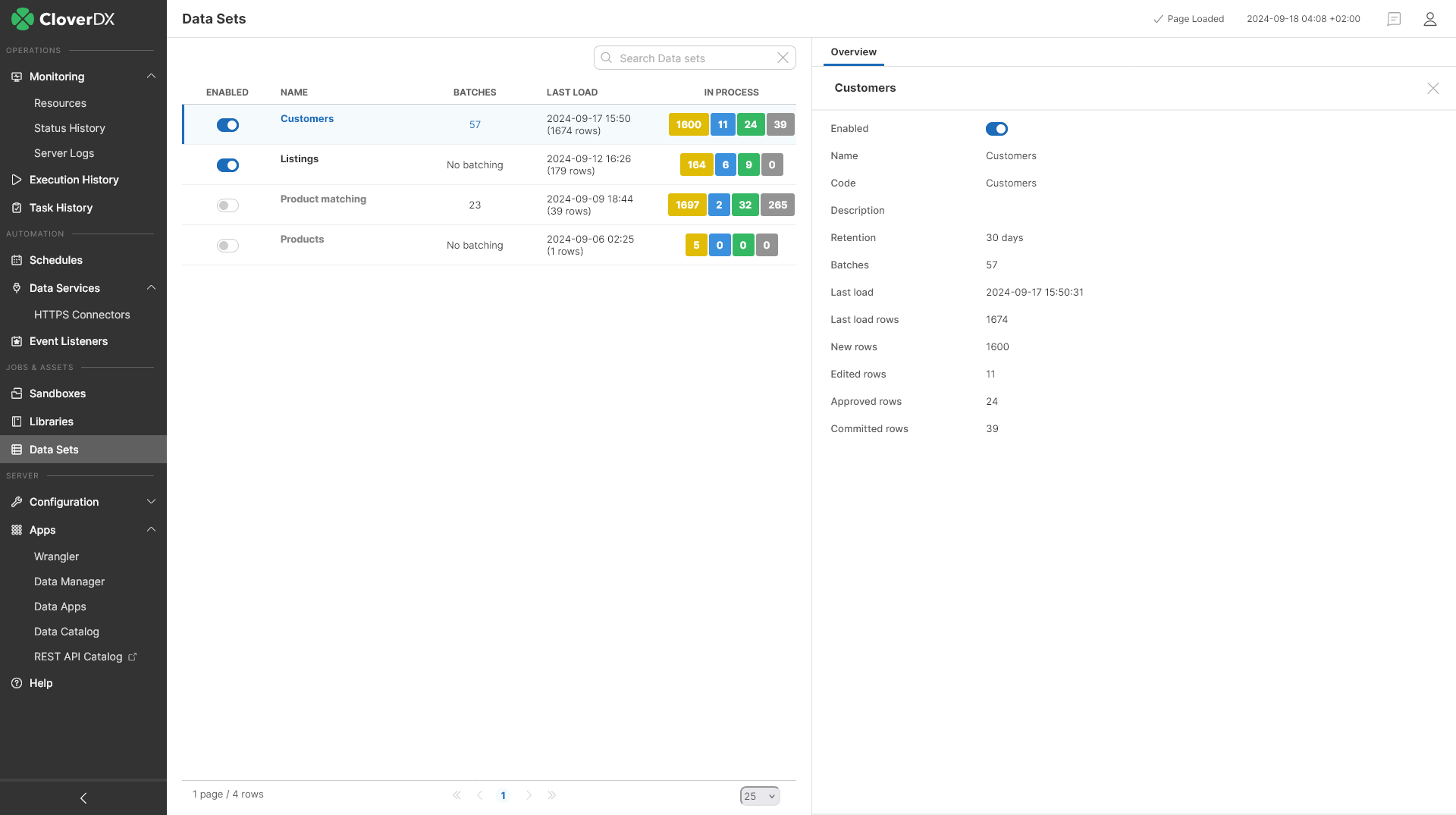Turn off the Enabled toggle in Customers overview

tap(996, 129)
